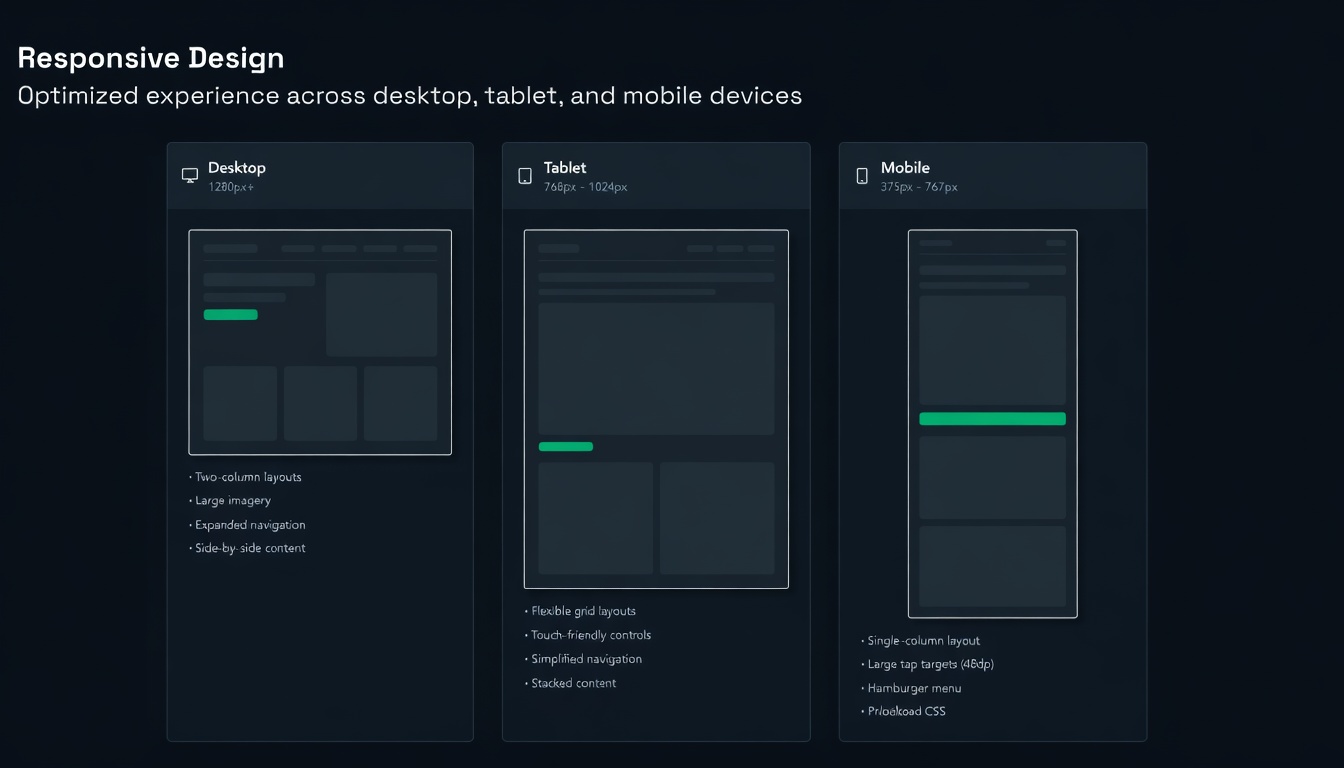Click the hero image placeholder in the desktop wireframe
1344x768 pixels.
pyautogui.click(x=381, y=313)
